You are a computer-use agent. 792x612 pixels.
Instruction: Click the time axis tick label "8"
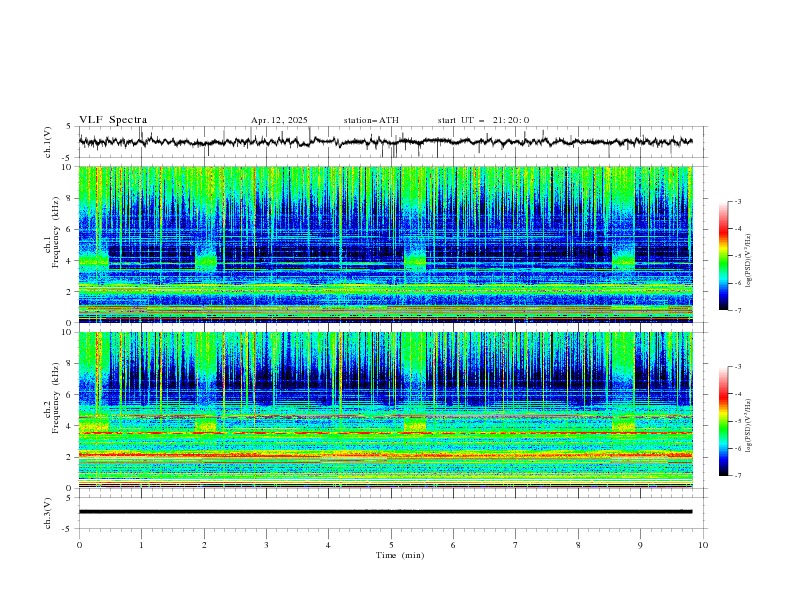pos(578,545)
